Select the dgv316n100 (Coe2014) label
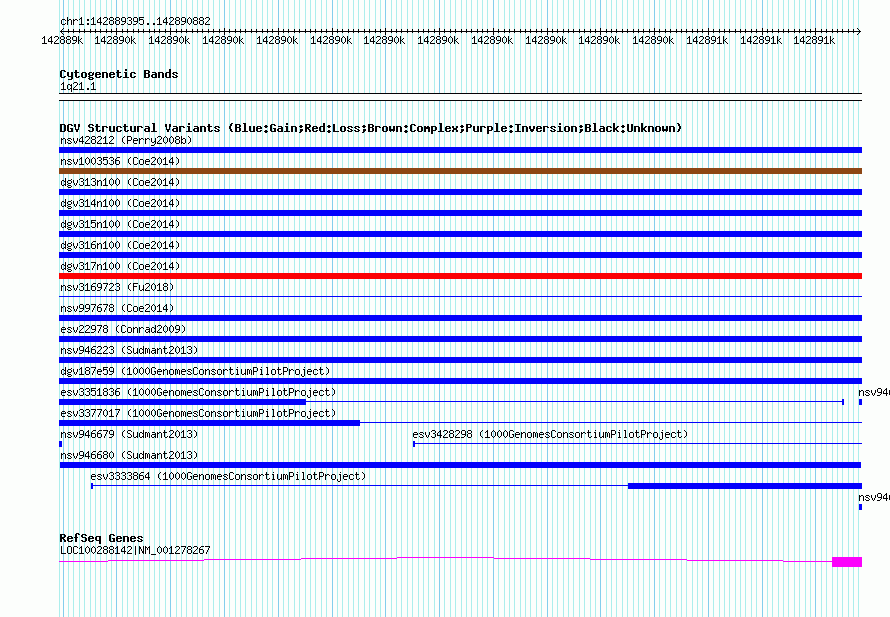 (120, 245)
